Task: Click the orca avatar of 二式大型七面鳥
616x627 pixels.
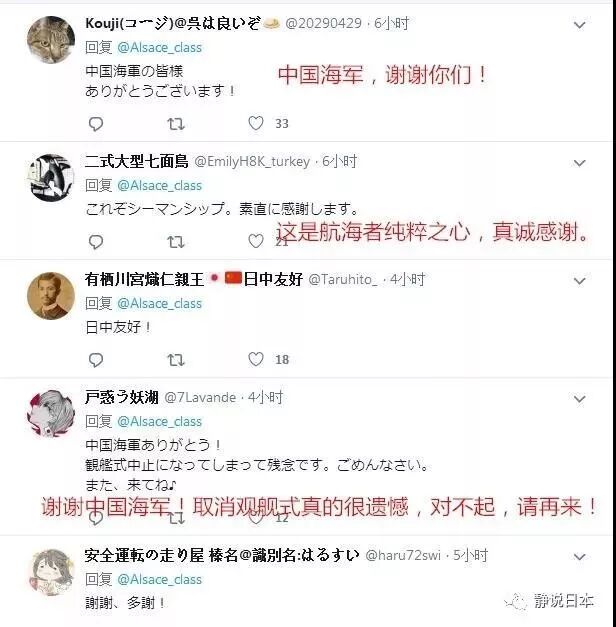Action: (51, 178)
